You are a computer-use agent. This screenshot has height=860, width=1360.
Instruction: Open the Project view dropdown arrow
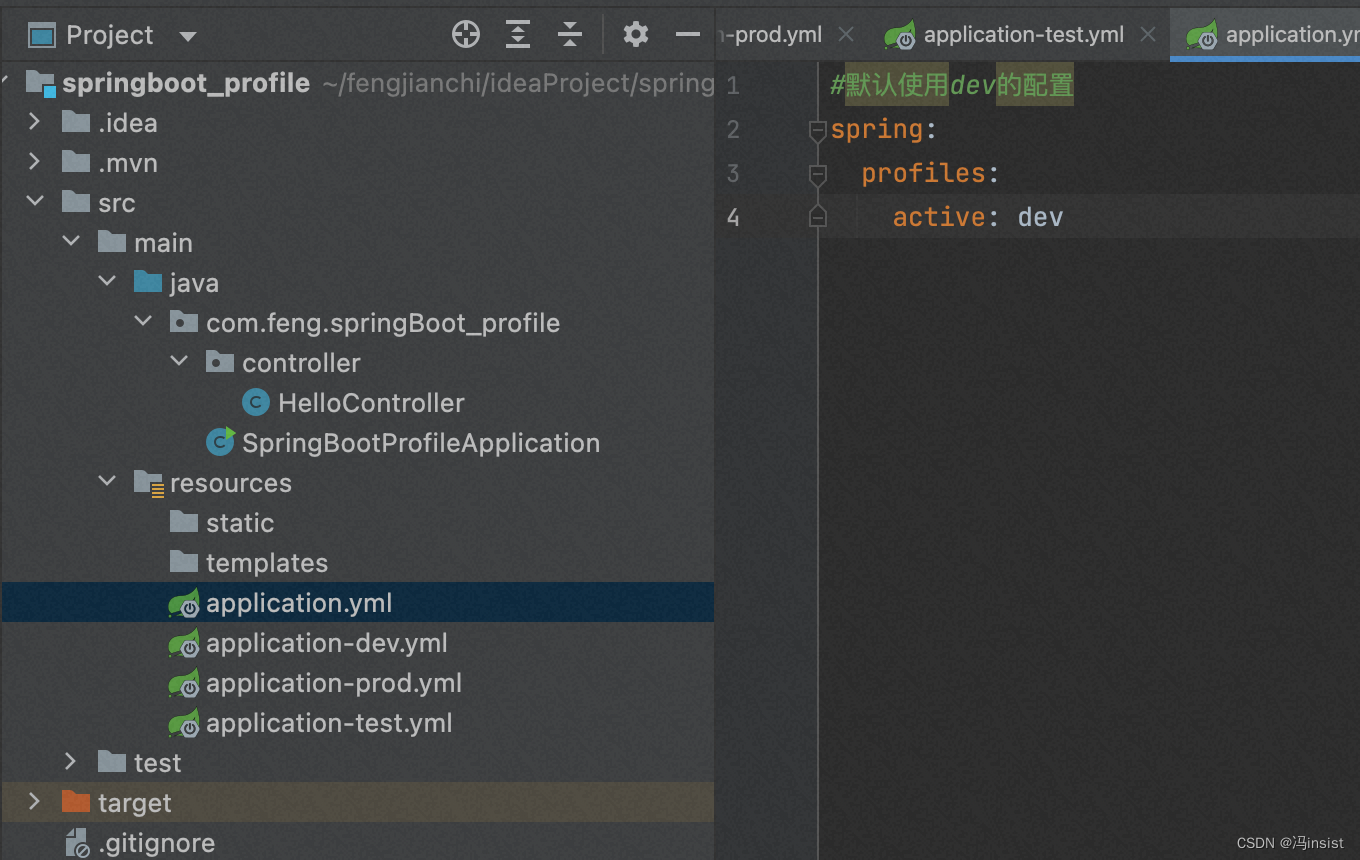[x=188, y=37]
